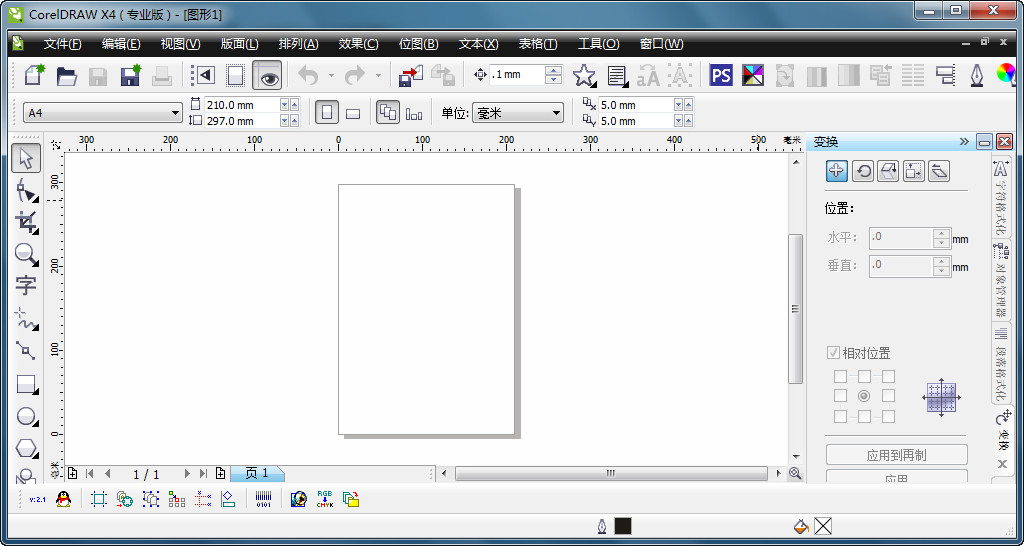Screen dimensions: 1024x546
Task: Expand the undo history dropdown arrow
Action: [x=331, y=76]
